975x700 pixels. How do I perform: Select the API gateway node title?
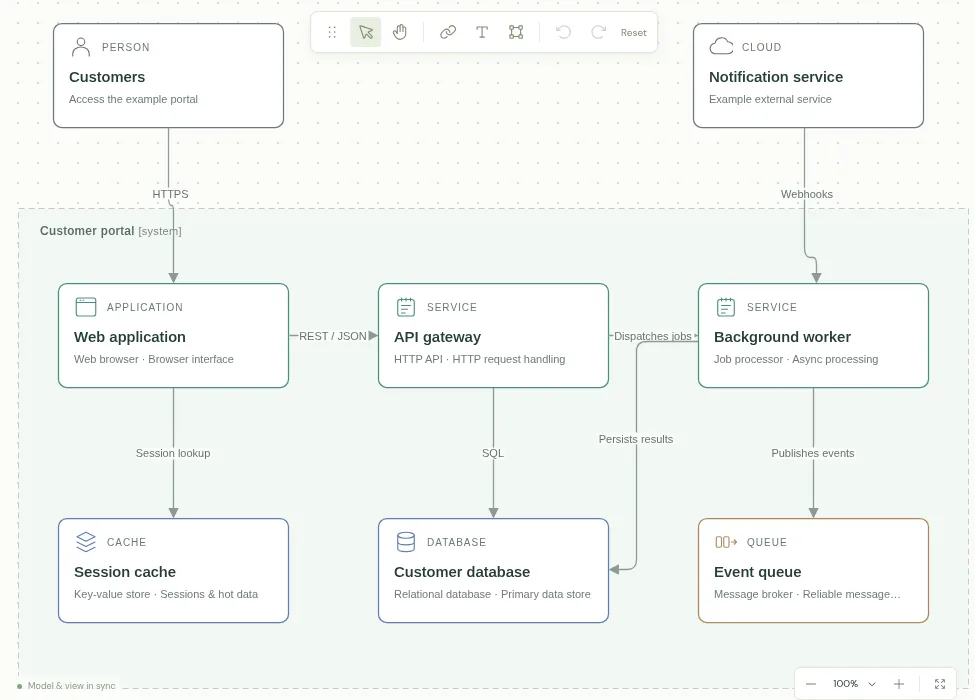point(437,337)
